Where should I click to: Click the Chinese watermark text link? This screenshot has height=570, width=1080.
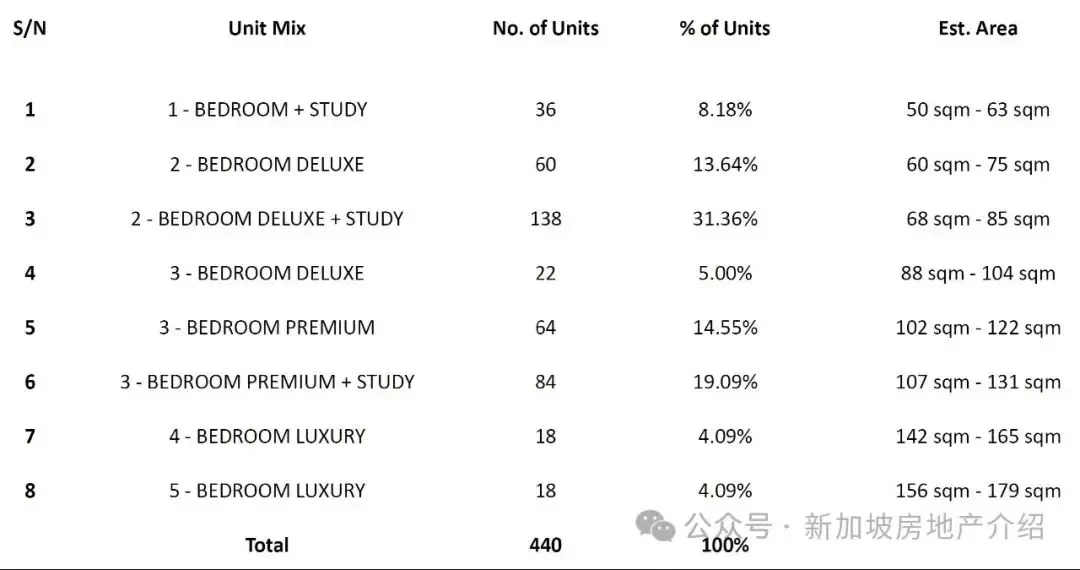(x=865, y=527)
